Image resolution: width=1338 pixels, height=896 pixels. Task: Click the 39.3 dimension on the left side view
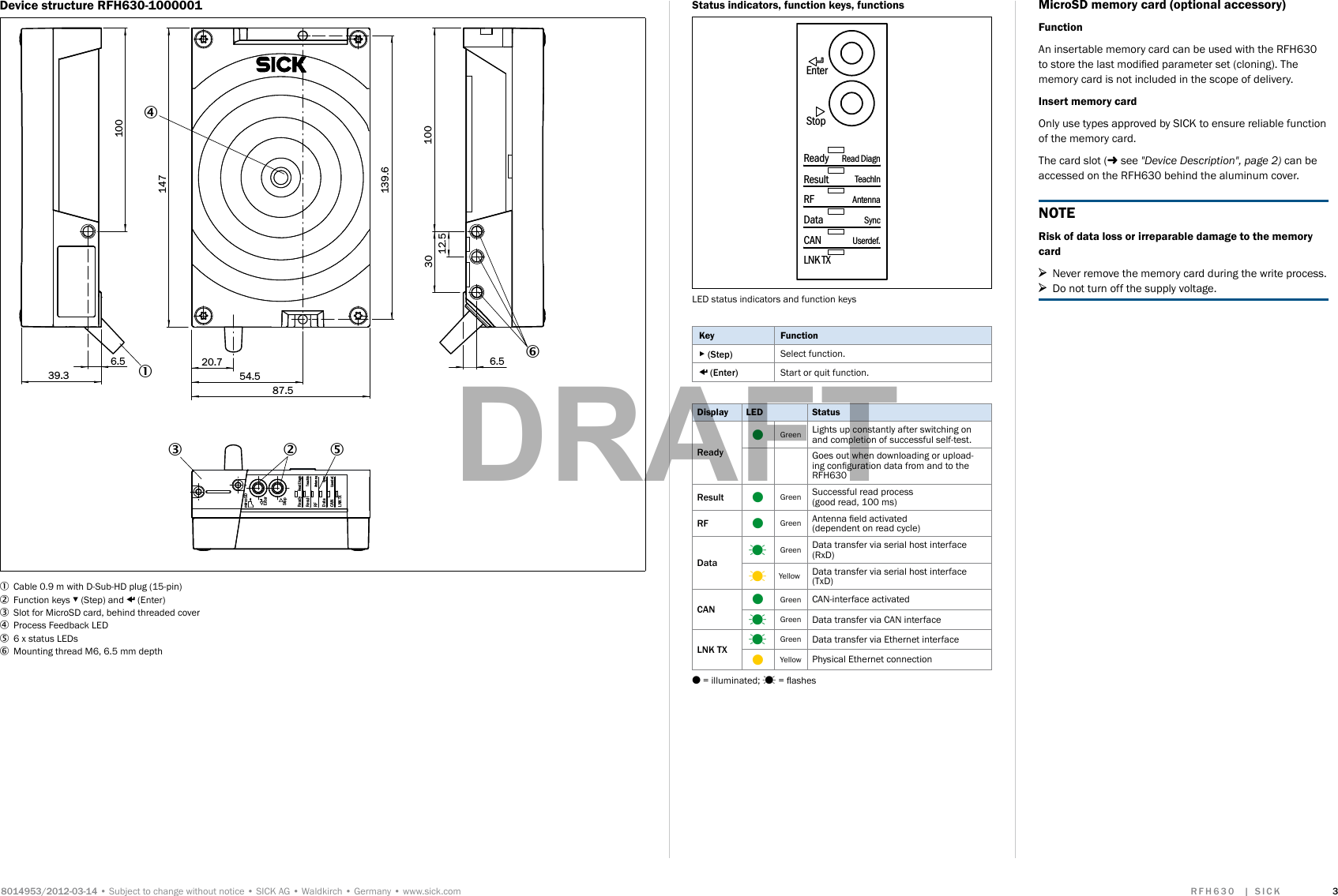[x=58, y=375]
